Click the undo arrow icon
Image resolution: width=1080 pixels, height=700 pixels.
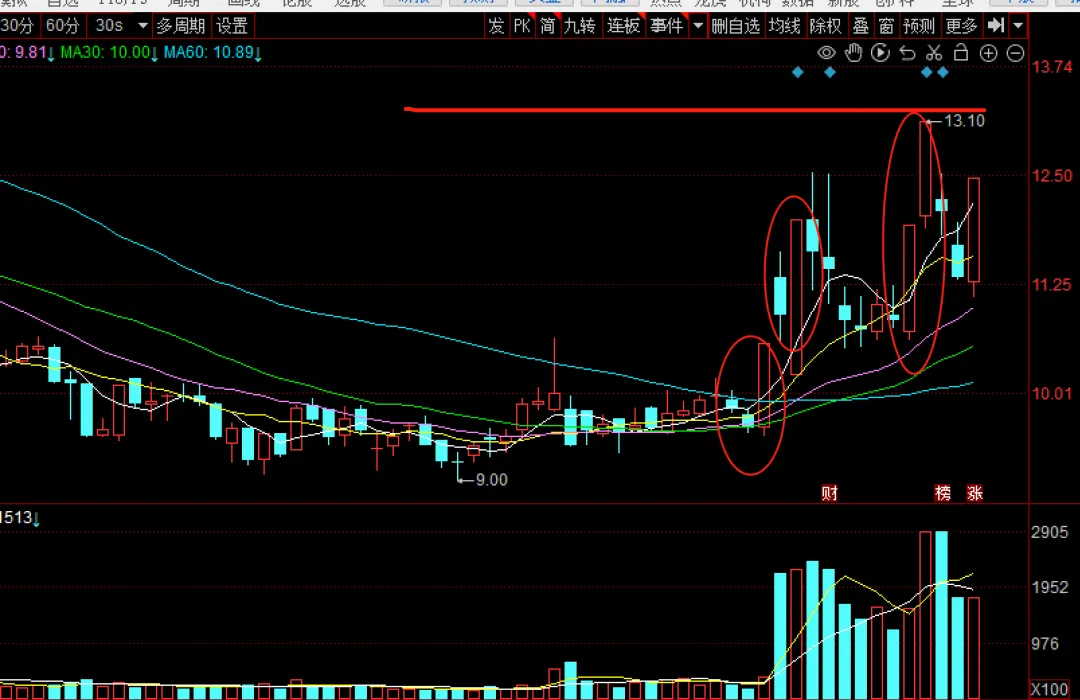coord(908,53)
